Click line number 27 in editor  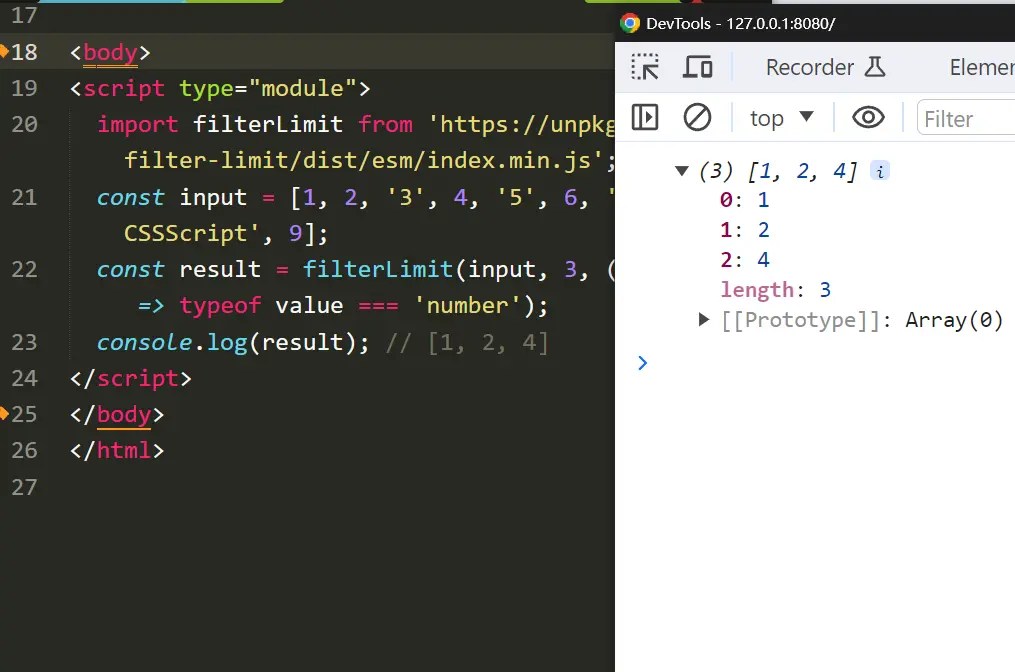coord(24,487)
